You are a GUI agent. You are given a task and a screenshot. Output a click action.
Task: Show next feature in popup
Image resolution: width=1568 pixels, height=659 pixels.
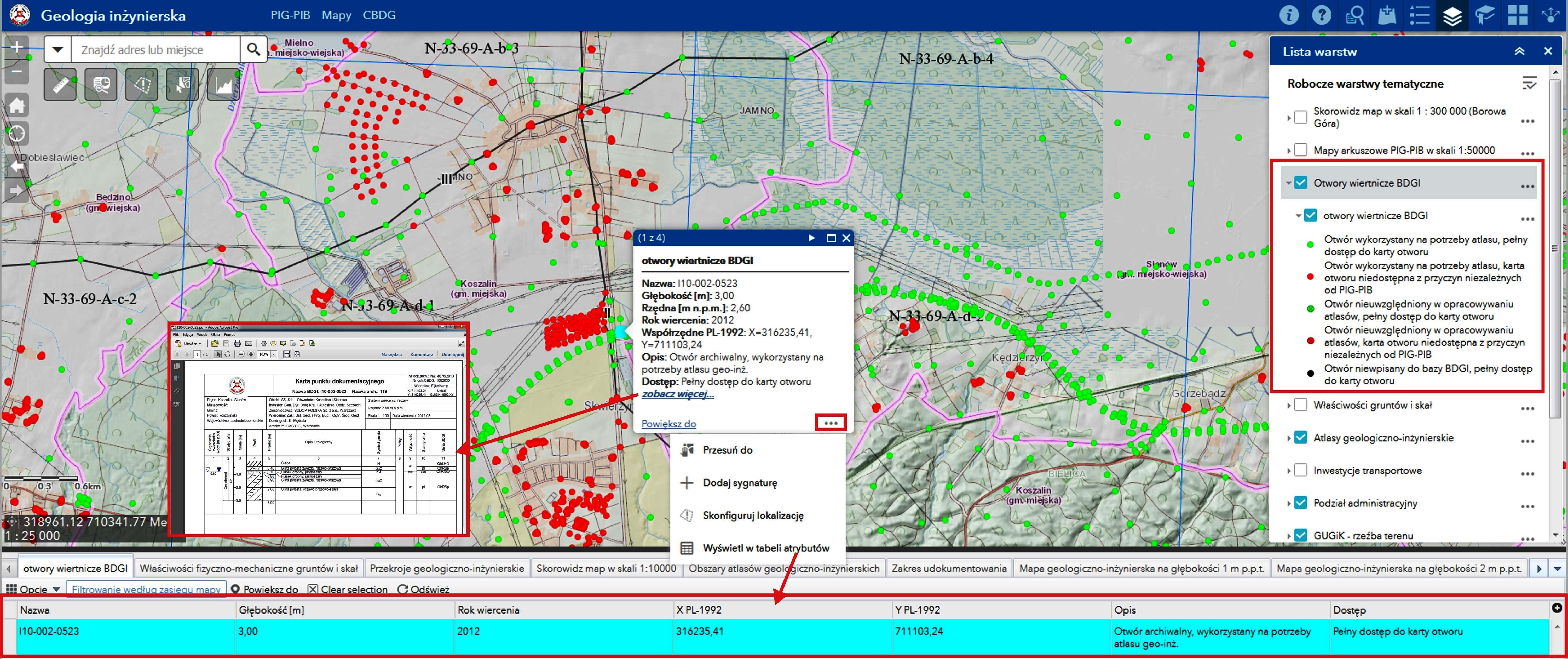(811, 238)
